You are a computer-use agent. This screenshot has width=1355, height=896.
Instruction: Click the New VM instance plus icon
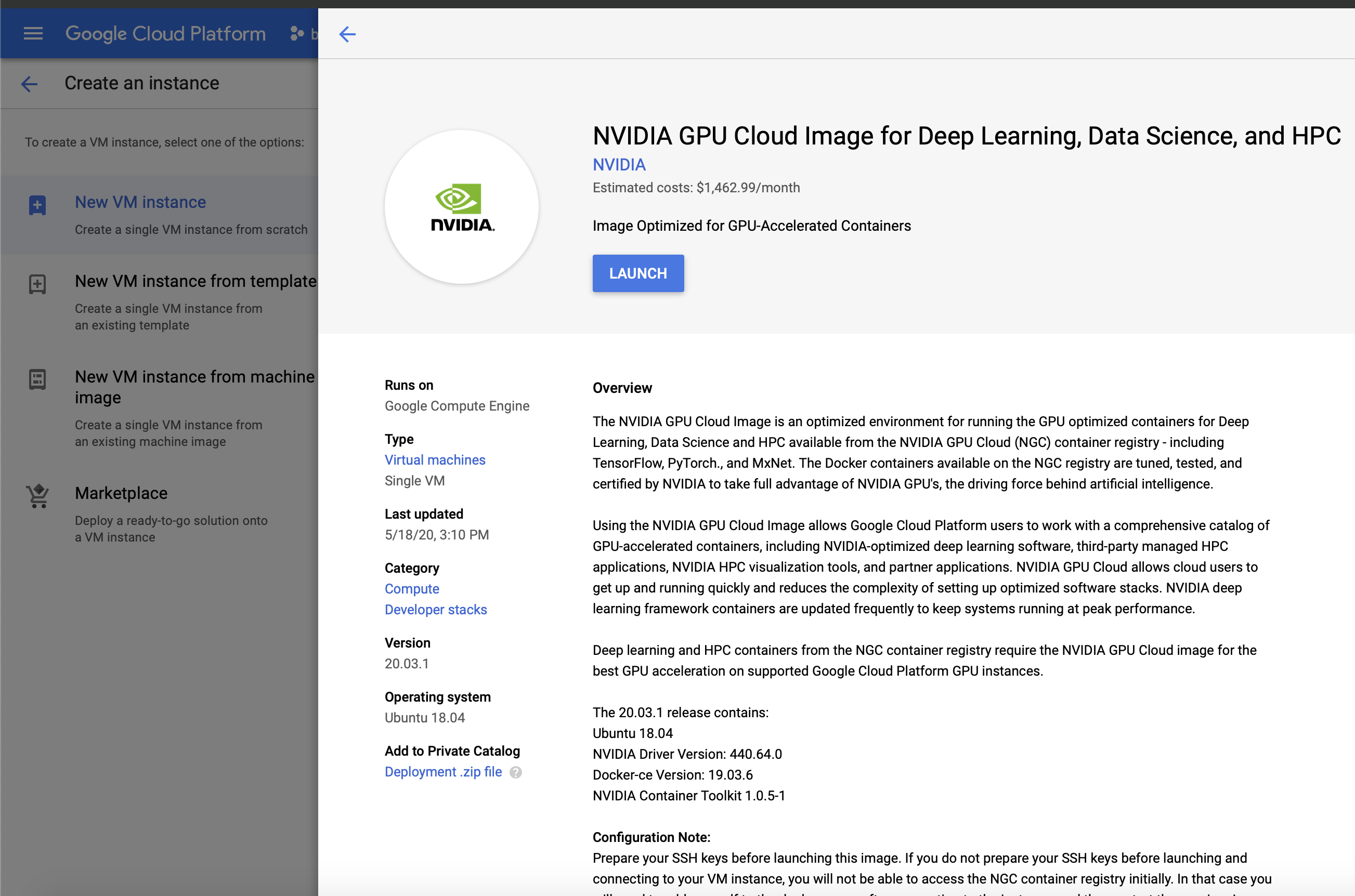(x=37, y=205)
